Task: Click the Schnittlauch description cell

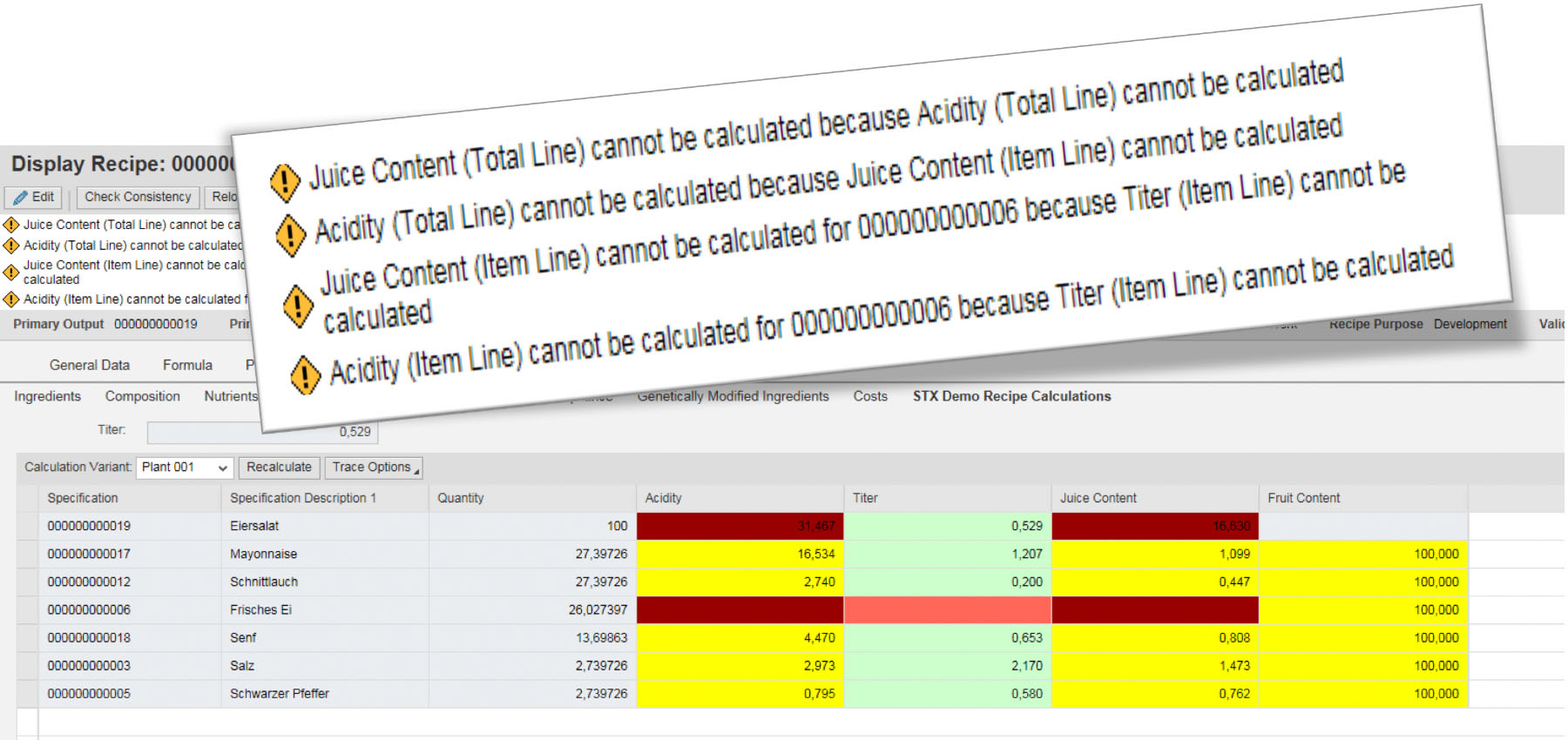Action: point(325,582)
